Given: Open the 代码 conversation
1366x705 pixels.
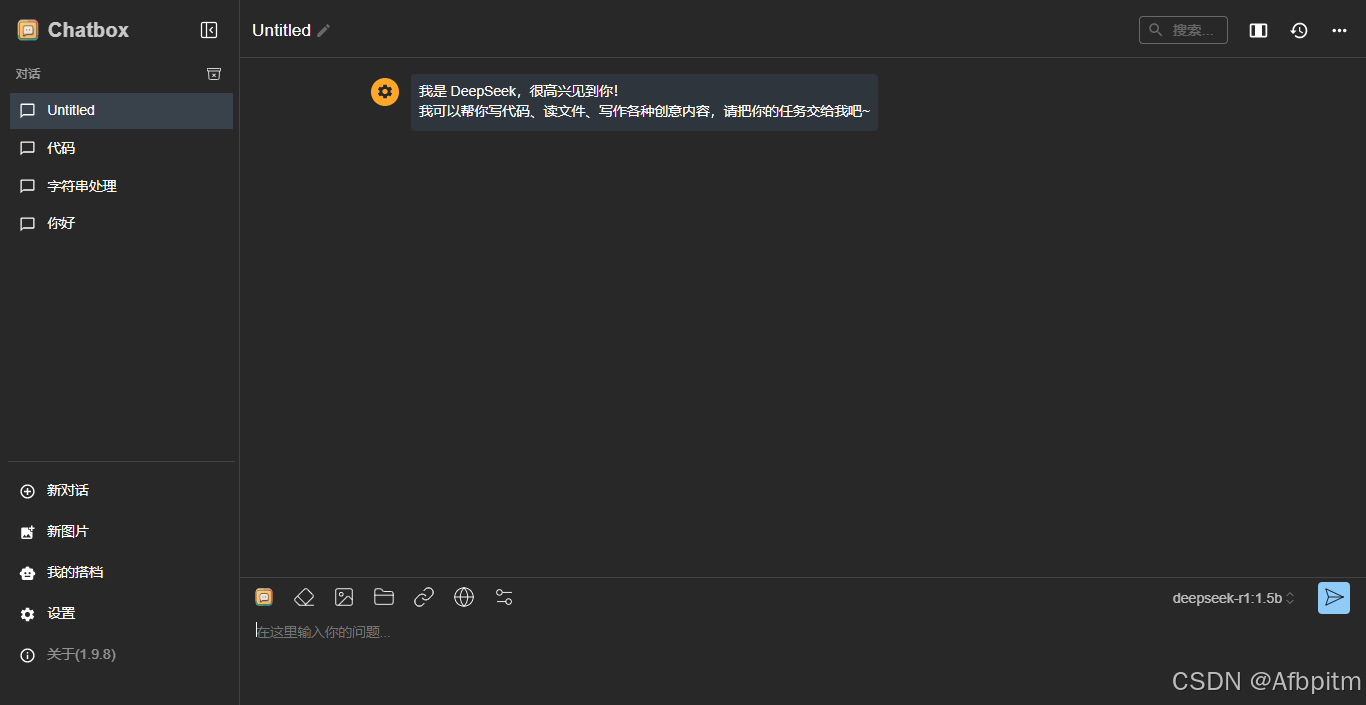Looking at the screenshot, I should (x=121, y=148).
